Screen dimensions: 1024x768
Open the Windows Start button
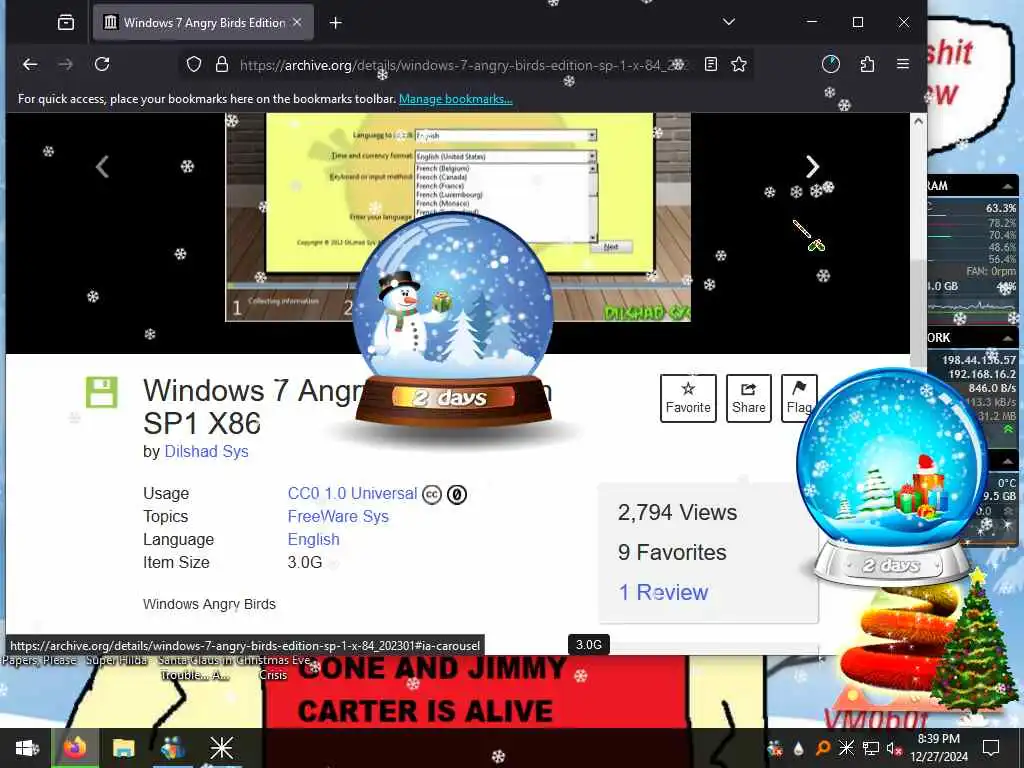click(26, 748)
